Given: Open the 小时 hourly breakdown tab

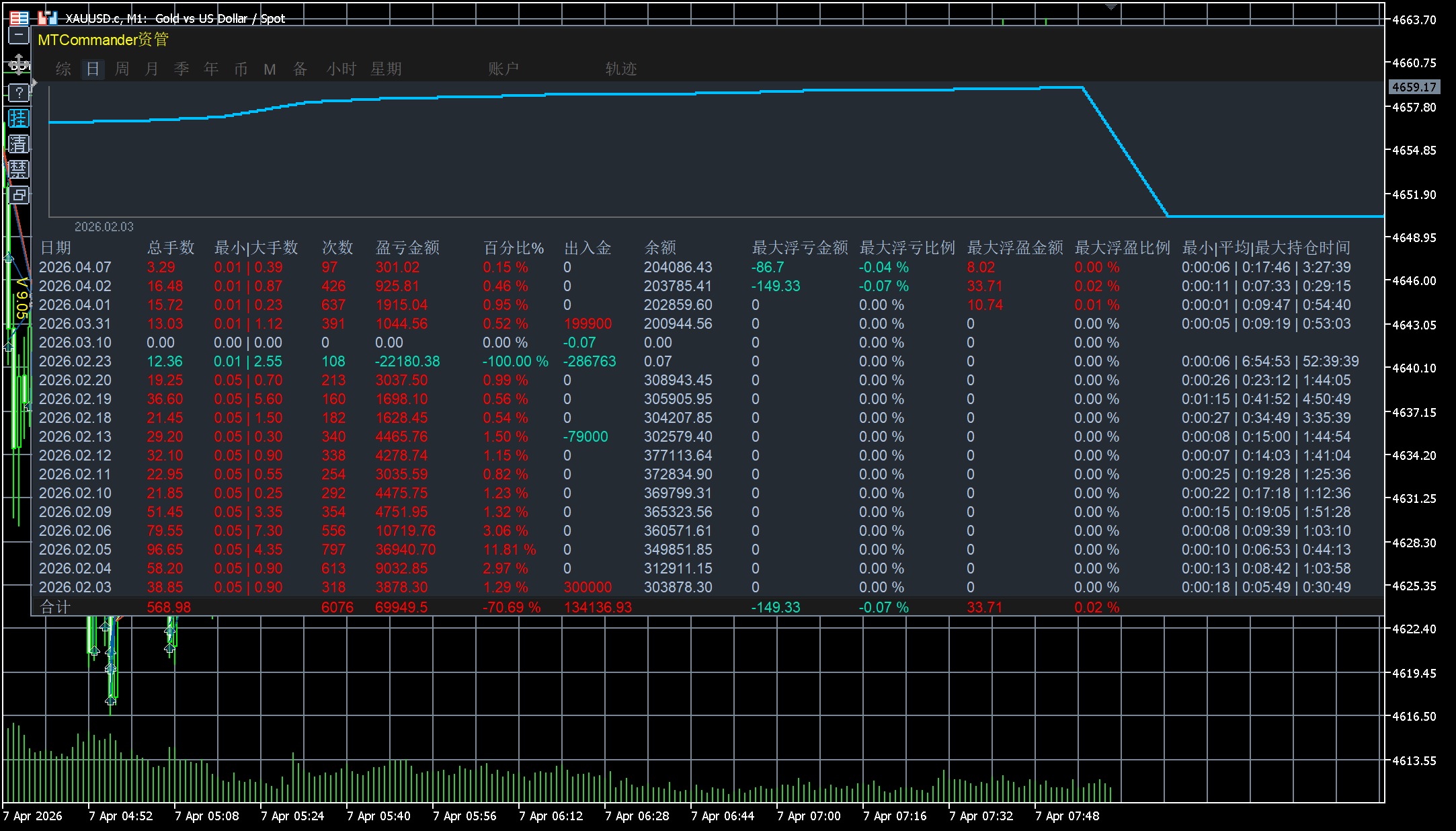Looking at the screenshot, I should (341, 69).
